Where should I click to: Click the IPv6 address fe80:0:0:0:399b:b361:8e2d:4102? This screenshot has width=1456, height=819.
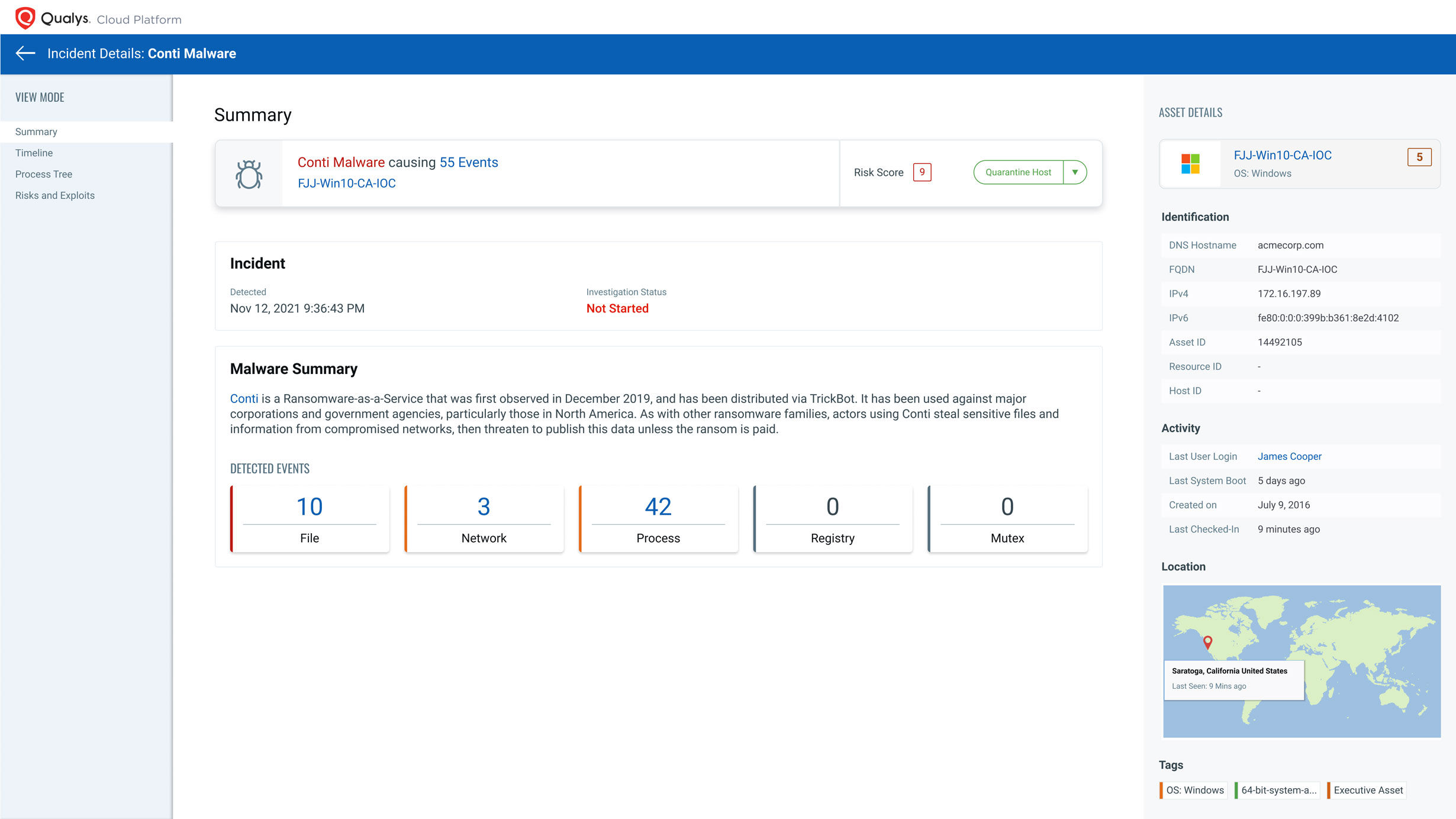point(1328,318)
